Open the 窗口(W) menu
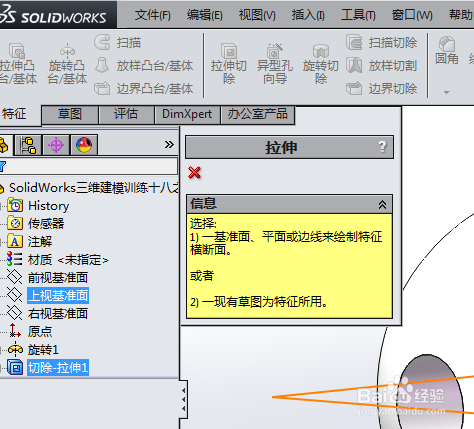This screenshot has width=474, height=429. click(412, 15)
